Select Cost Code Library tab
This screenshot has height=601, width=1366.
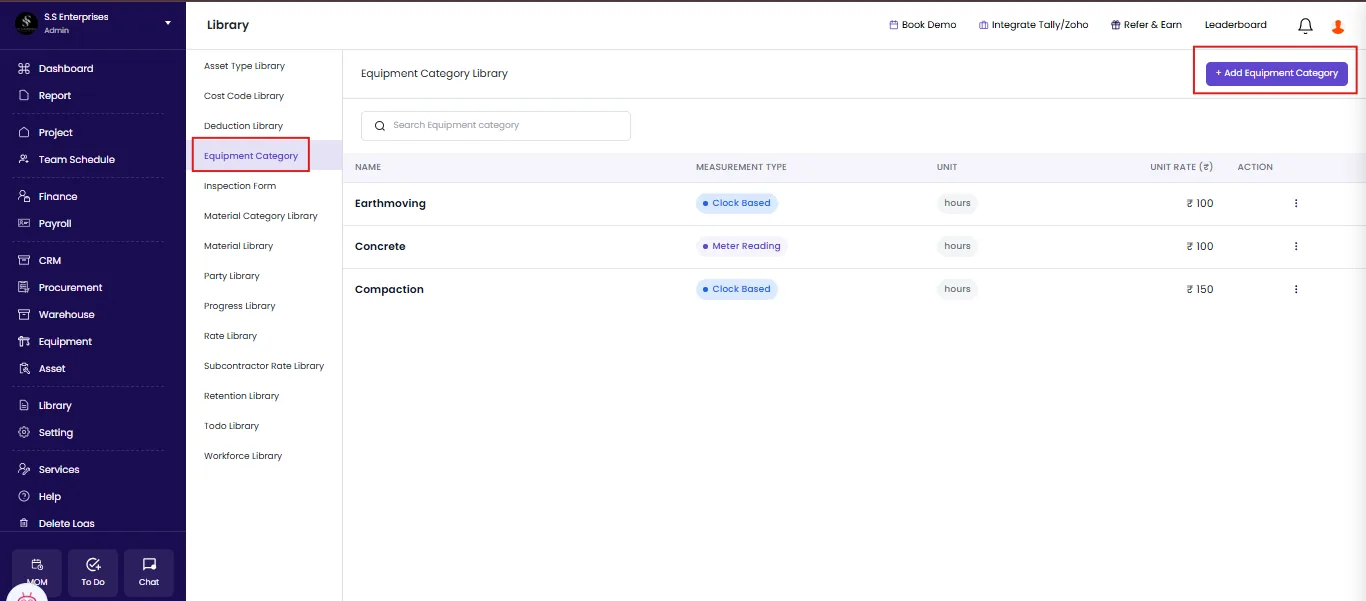[x=244, y=96]
